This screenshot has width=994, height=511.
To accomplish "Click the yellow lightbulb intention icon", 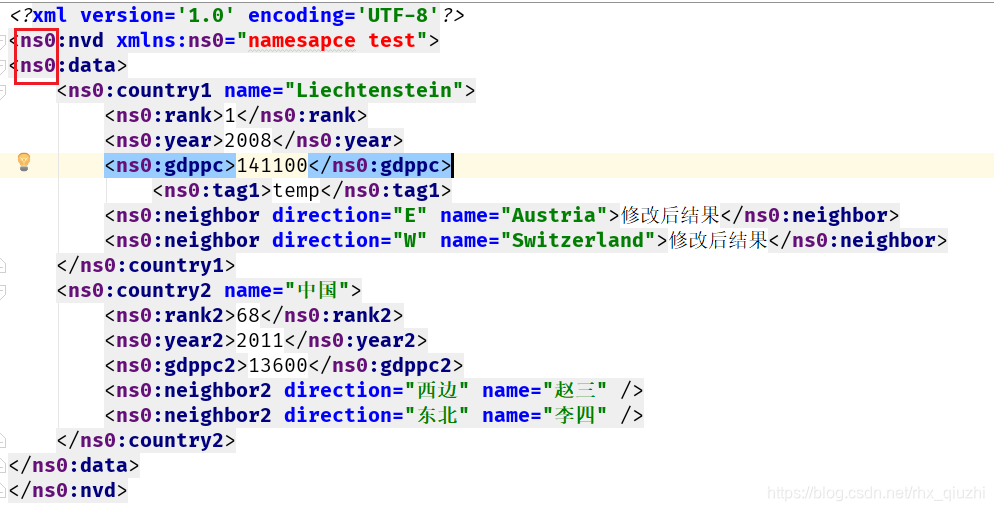I will pyautogui.click(x=23, y=162).
